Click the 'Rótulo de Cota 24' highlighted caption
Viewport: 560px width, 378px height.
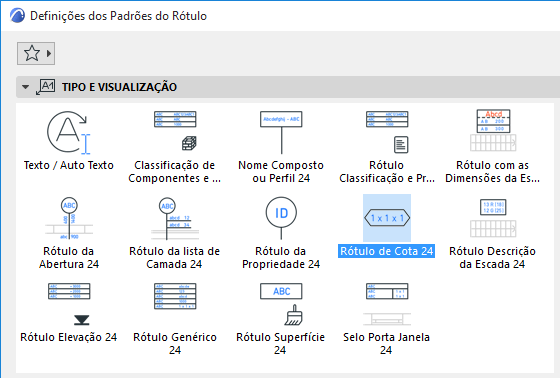pyautogui.click(x=386, y=251)
